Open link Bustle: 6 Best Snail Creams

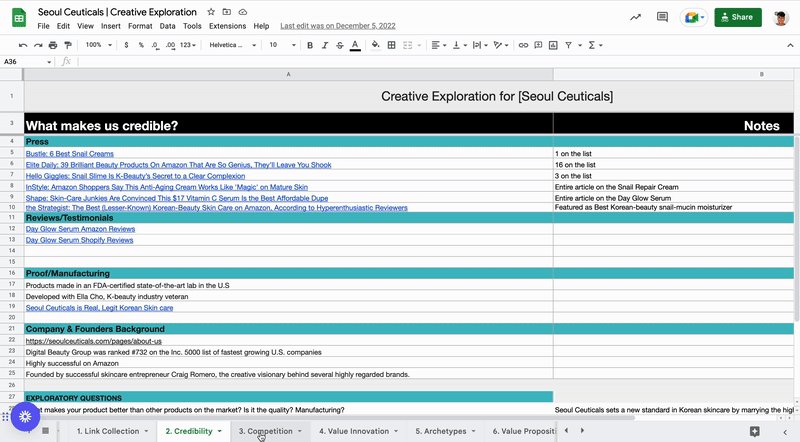(x=70, y=154)
